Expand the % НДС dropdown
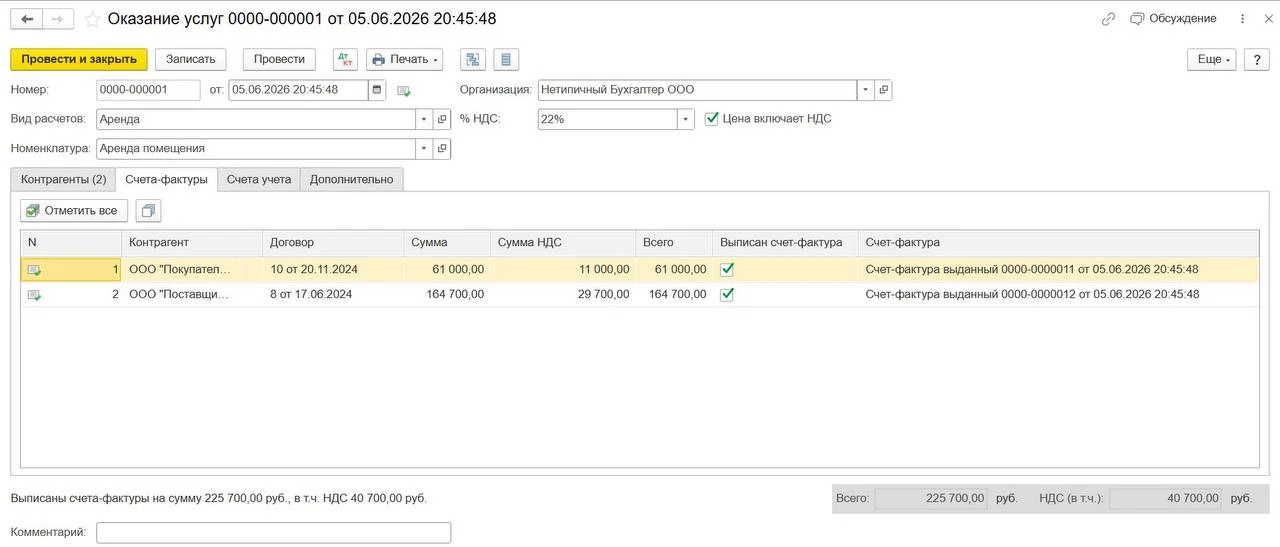Screen dimensions: 1280x547 [686, 119]
